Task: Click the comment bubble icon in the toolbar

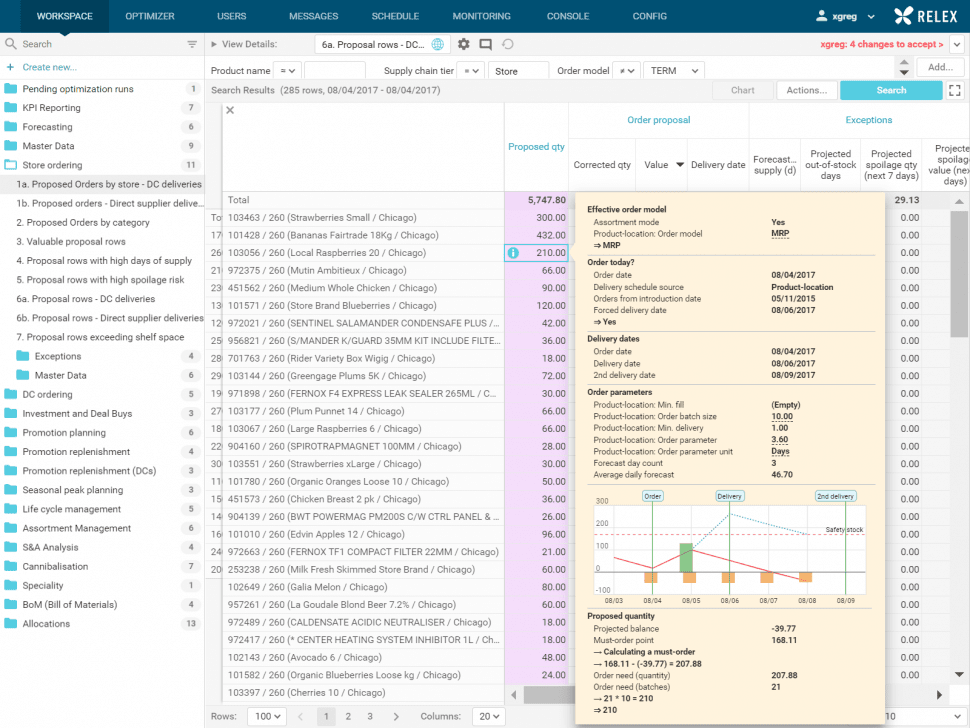Action: pyautogui.click(x=486, y=44)
